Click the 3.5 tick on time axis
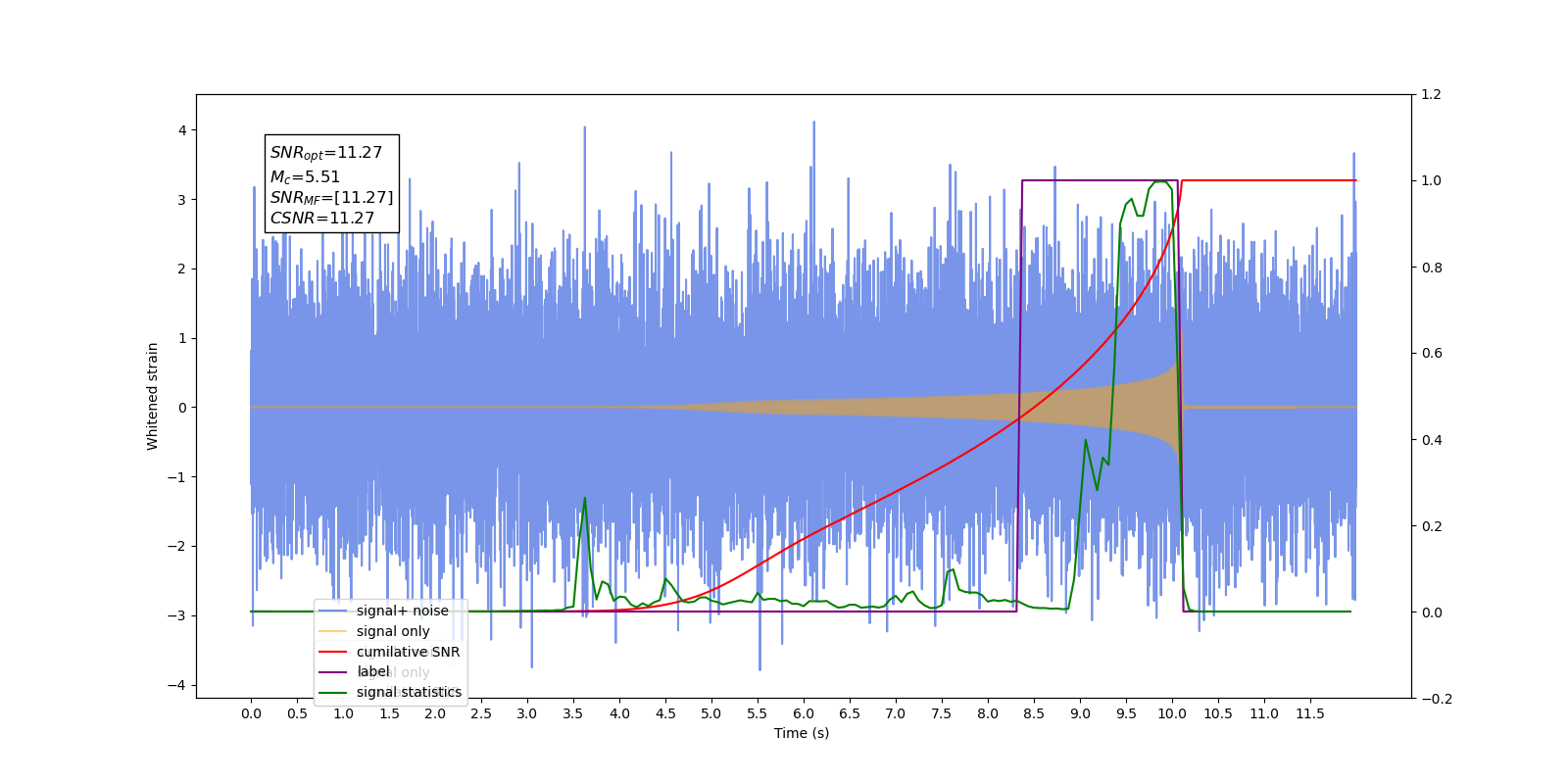The height and width of the screenshot is (784, 1568). [x=573, y=713]
